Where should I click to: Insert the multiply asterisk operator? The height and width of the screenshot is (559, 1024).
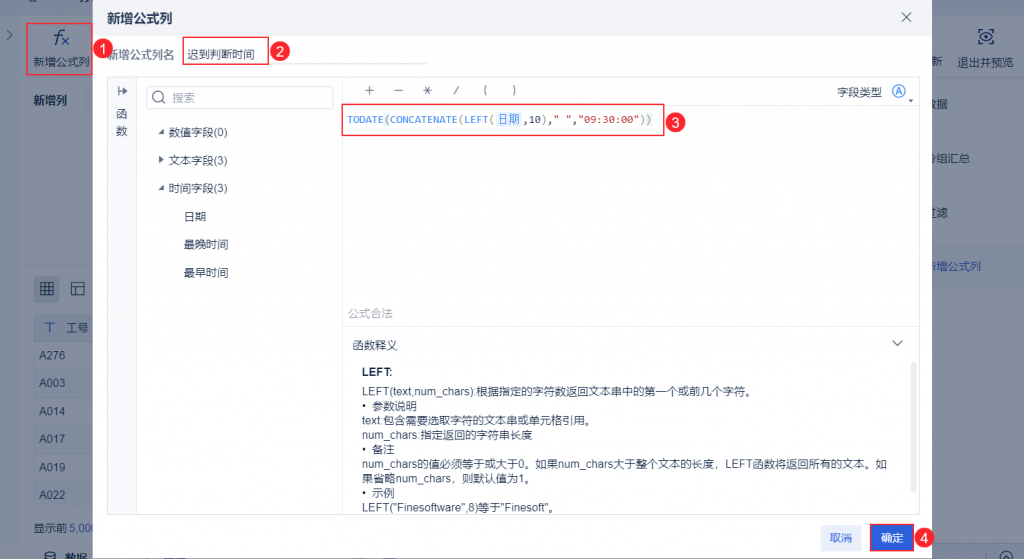(x=427, y=91)
